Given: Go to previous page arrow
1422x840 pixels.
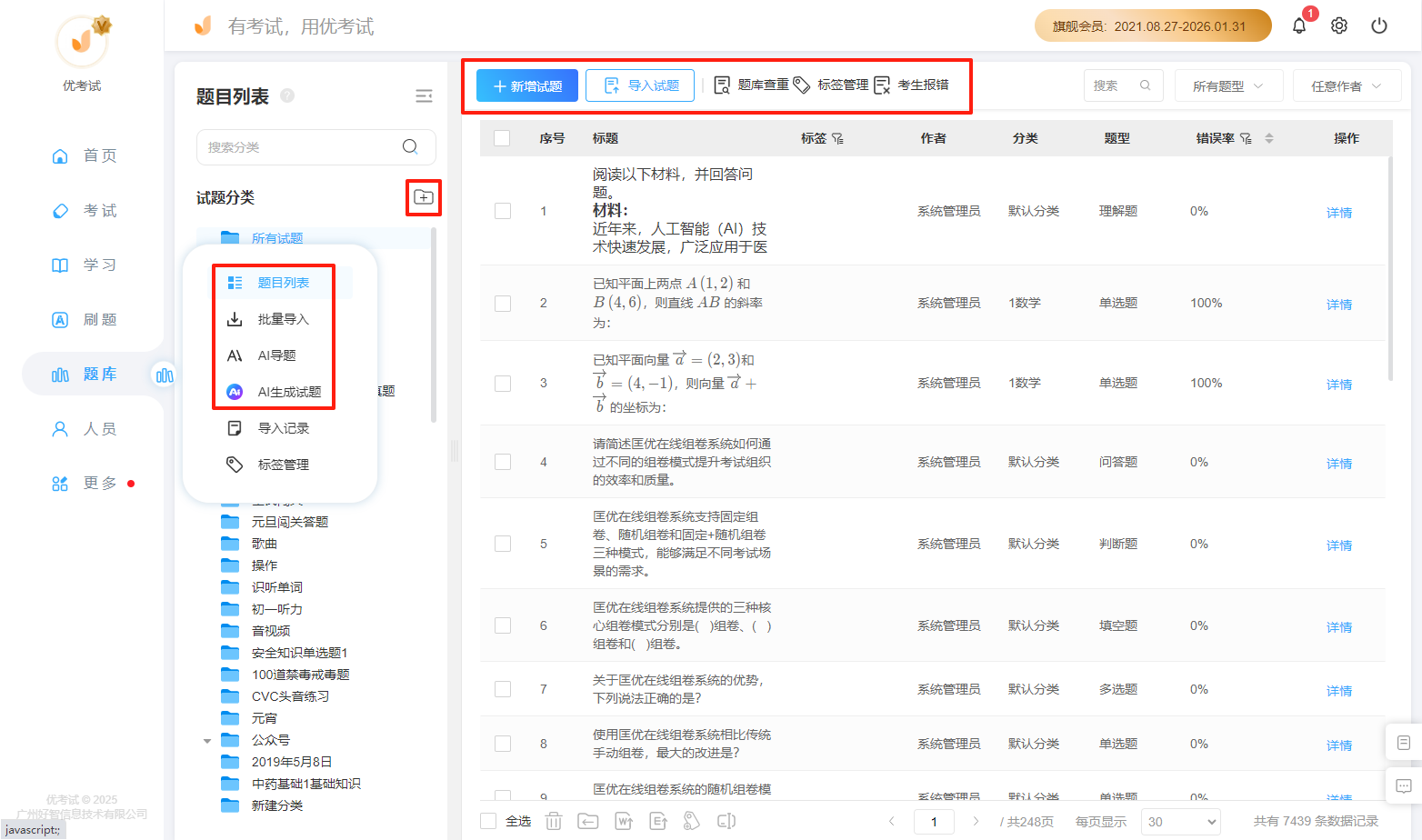Looking at the screenshot, I should (x=891, y=821).
